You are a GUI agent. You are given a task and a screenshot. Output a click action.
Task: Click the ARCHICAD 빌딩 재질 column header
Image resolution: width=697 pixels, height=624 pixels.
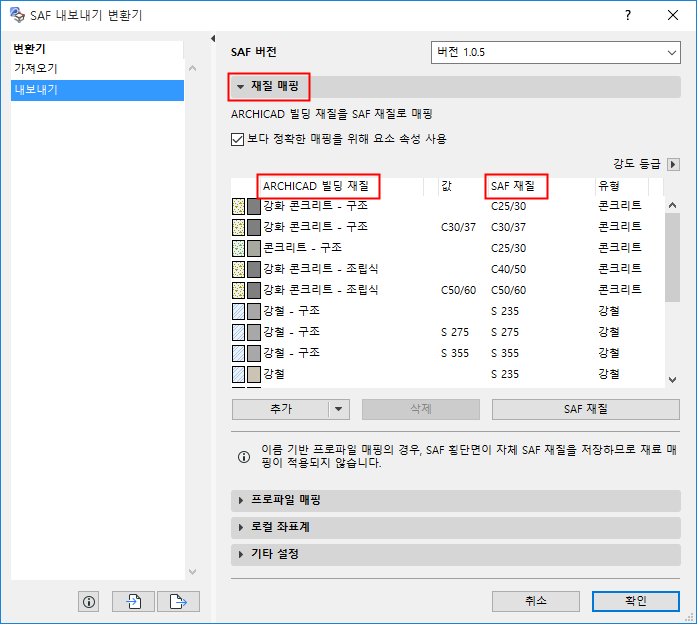[316, 186]
